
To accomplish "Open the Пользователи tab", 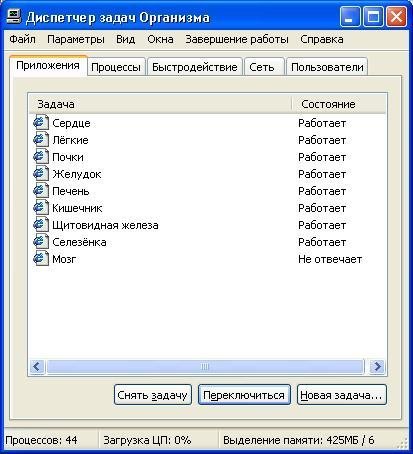I will (327, 67).
